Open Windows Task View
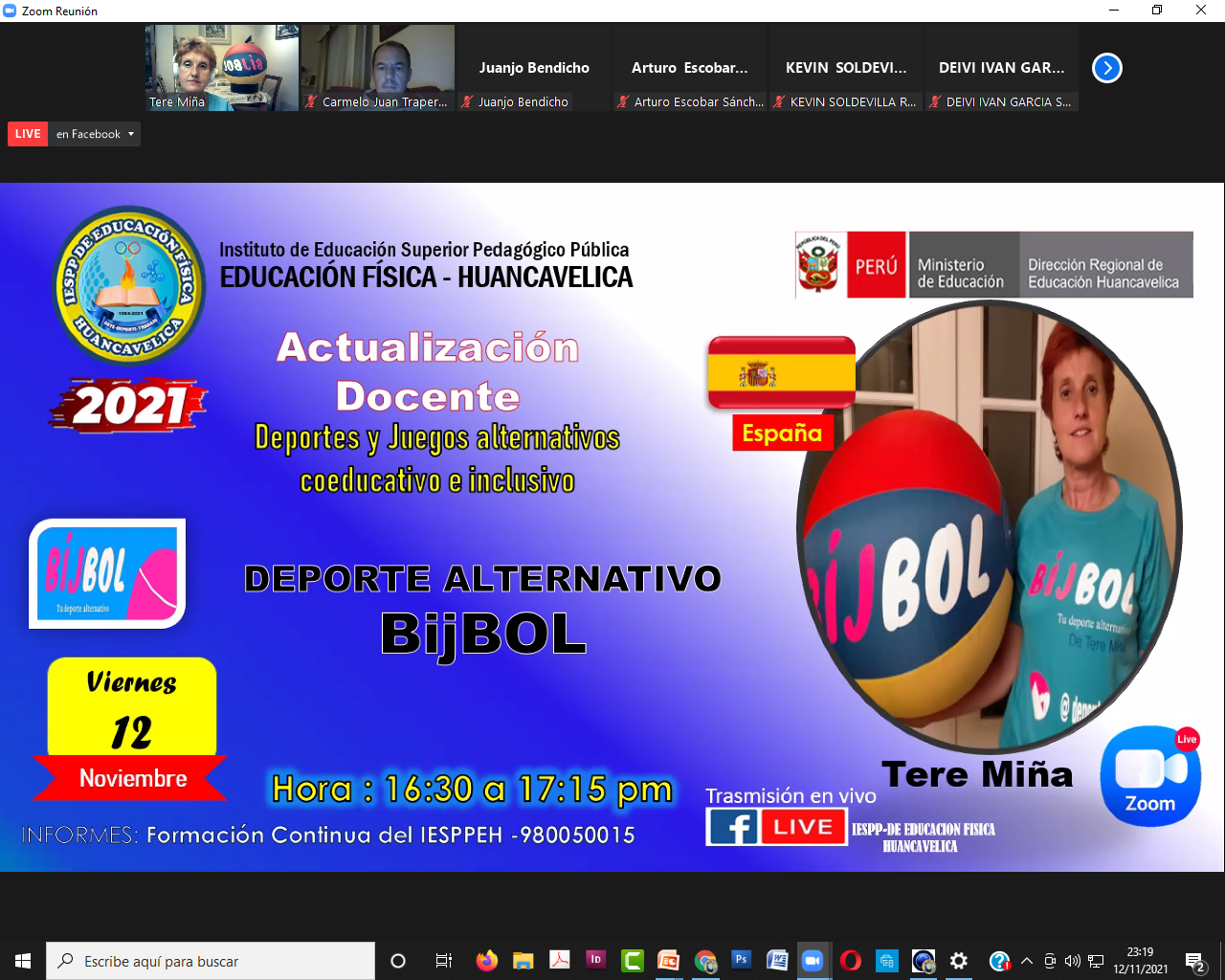 [443, 960]
